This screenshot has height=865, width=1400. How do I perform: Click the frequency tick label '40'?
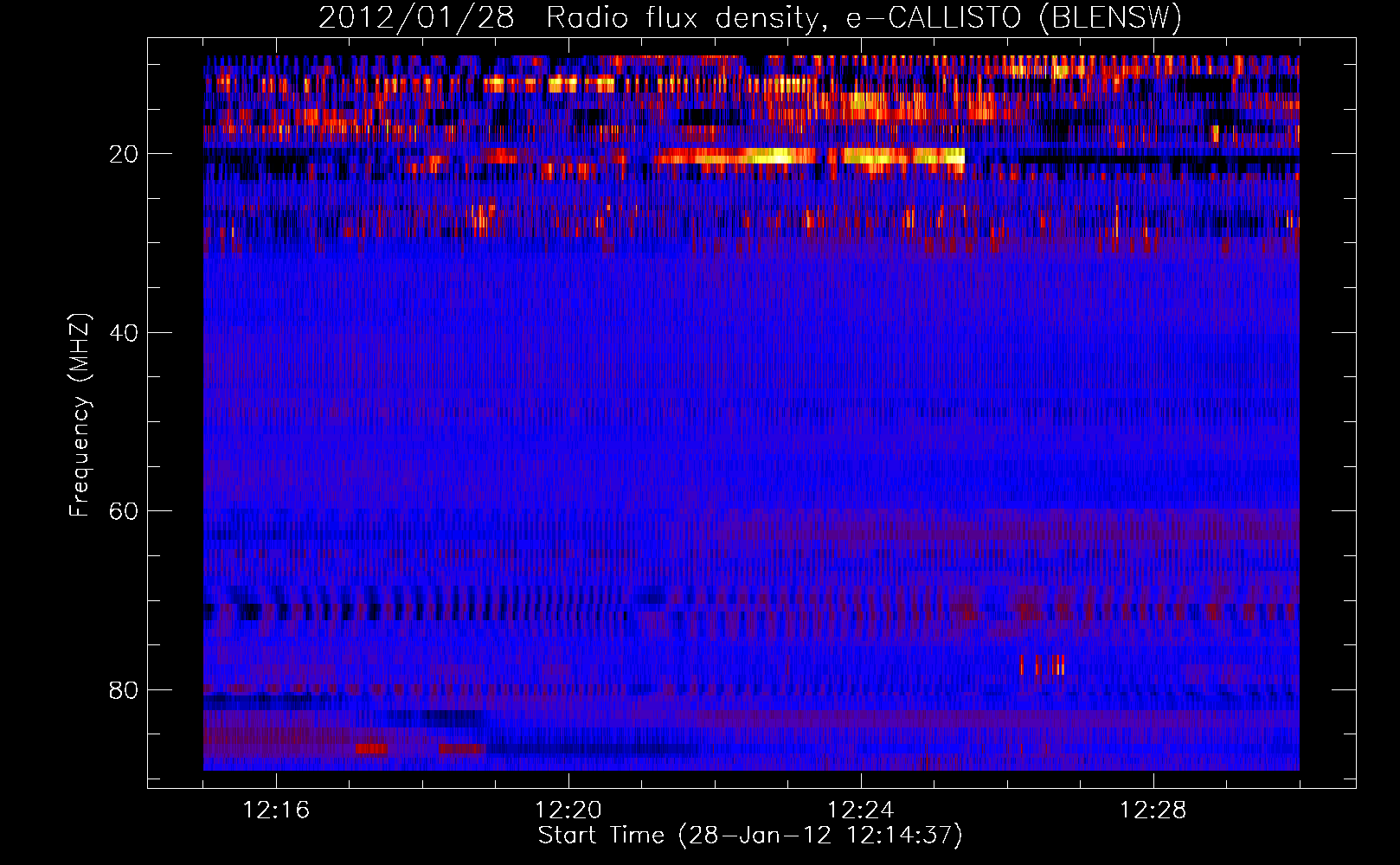point(125,333)
